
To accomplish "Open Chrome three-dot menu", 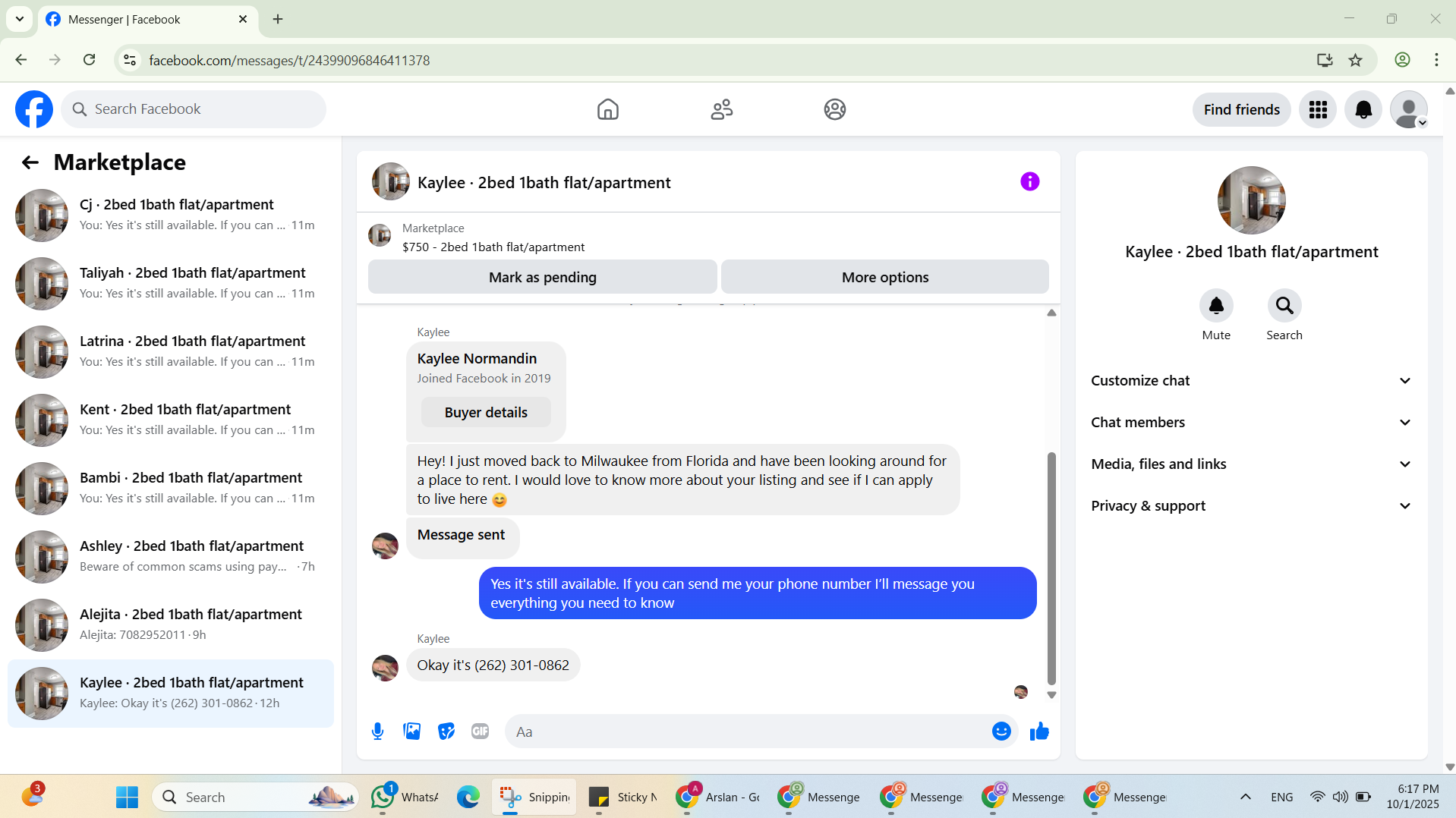I will (x=1436, y=60).
